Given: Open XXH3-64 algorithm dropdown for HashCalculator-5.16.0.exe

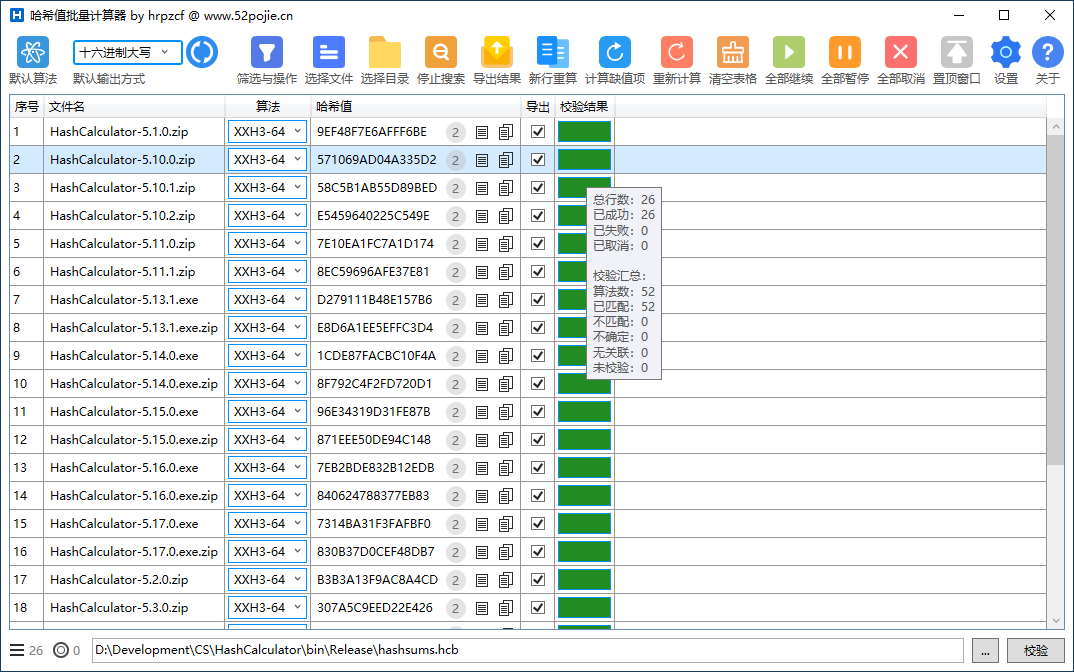Looking at the screenshot, I should [x=267, y=468].
